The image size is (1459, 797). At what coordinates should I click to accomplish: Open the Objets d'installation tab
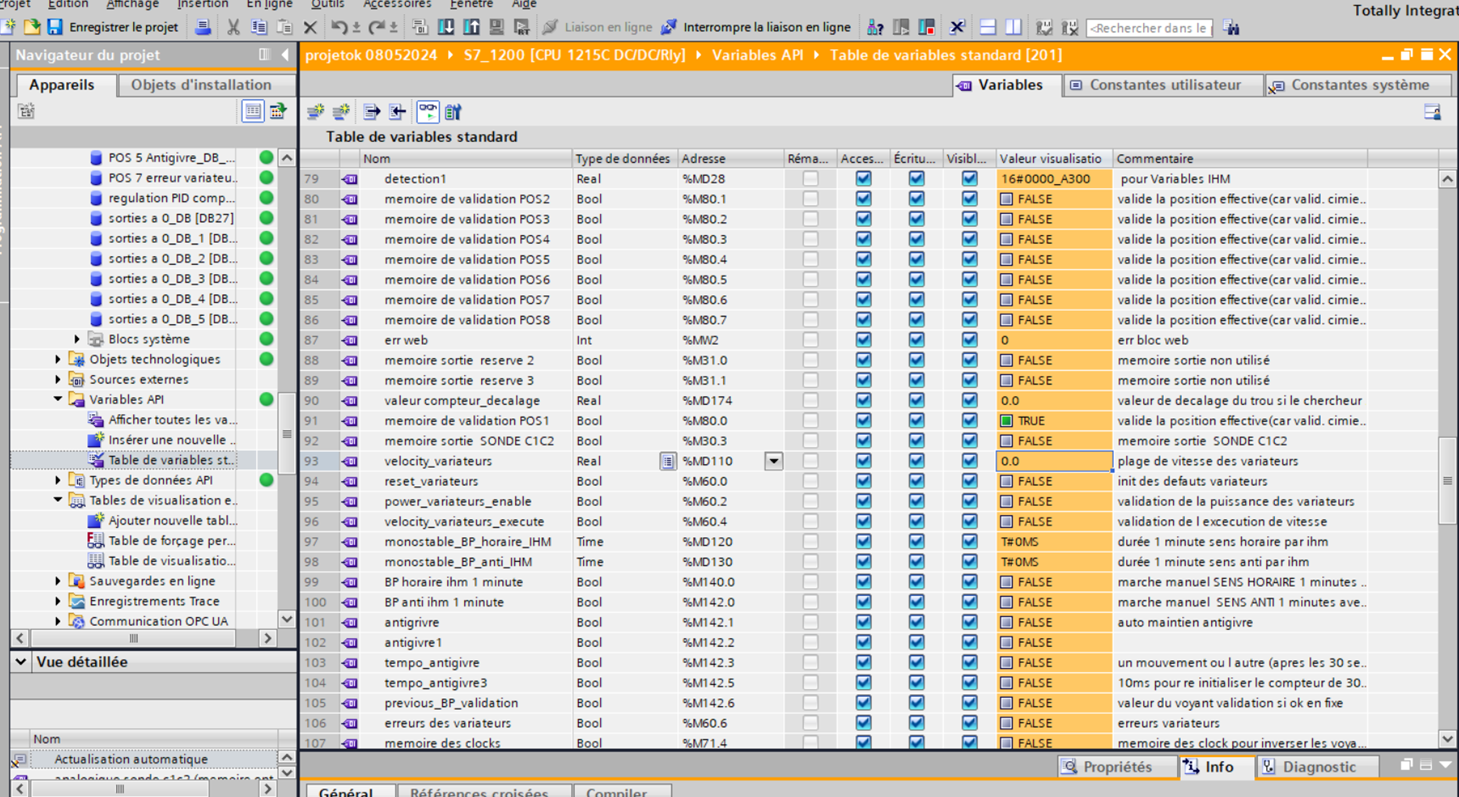click(x=201, y=85)
